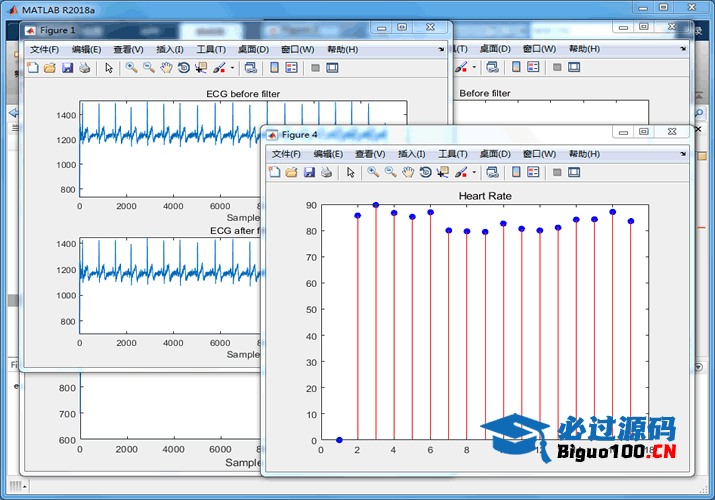
Task: Click Link Plot icon in background figure toolbar
Action: [492, 67]
